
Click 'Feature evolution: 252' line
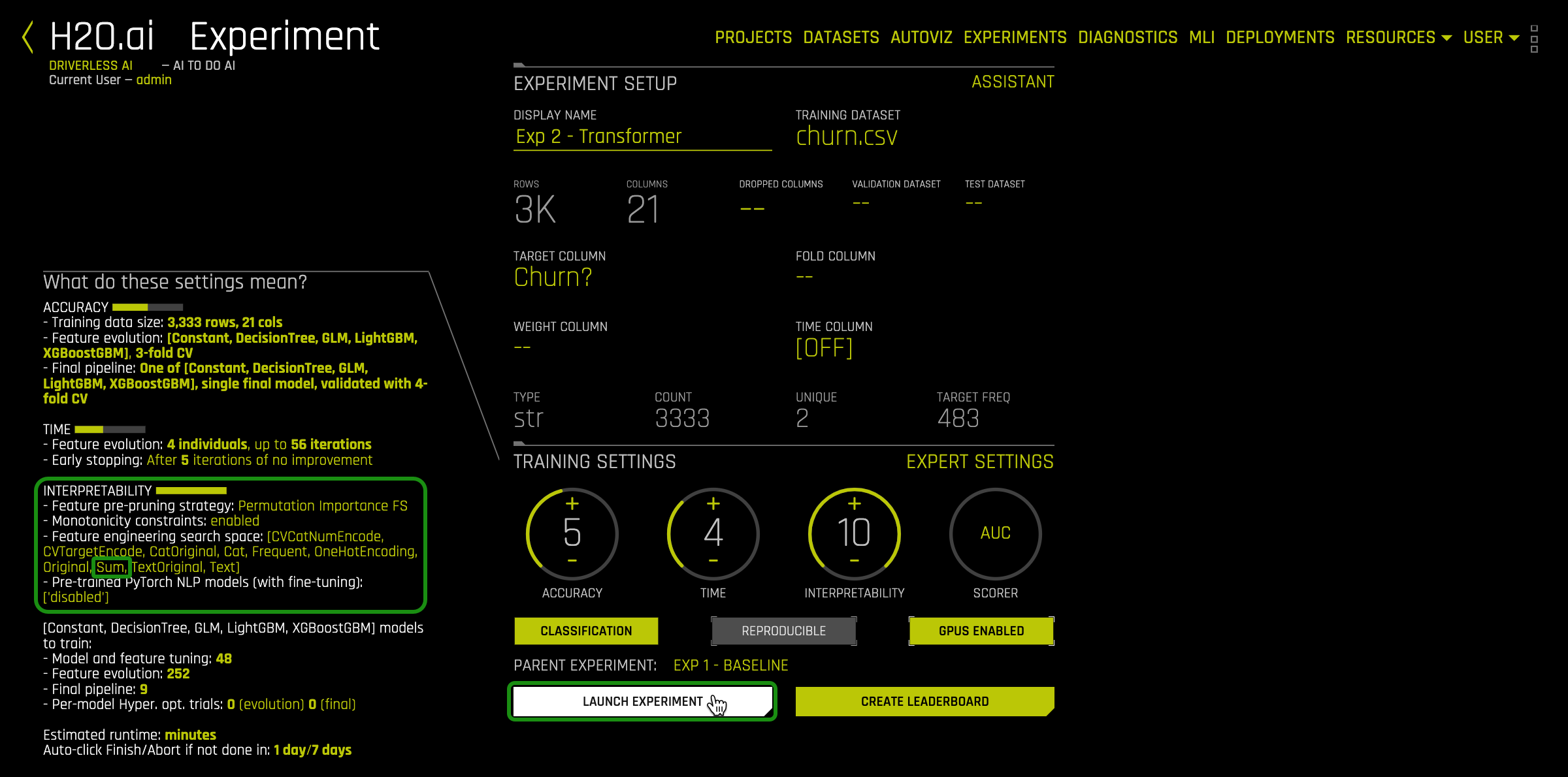click(x=116, y=674)
